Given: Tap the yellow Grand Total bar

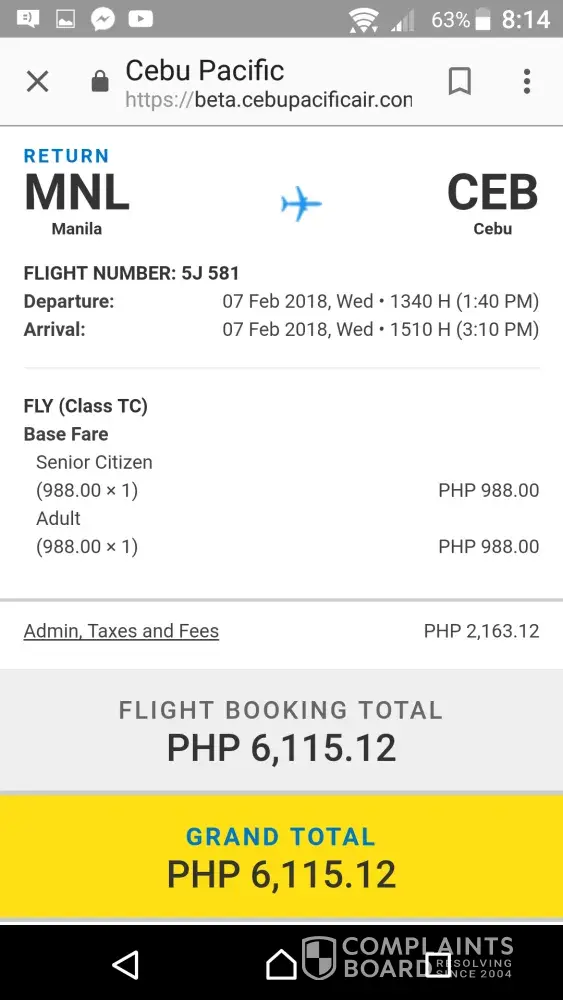Looking at the screenshot, I should pyautogui.click(x=281, y=855).
